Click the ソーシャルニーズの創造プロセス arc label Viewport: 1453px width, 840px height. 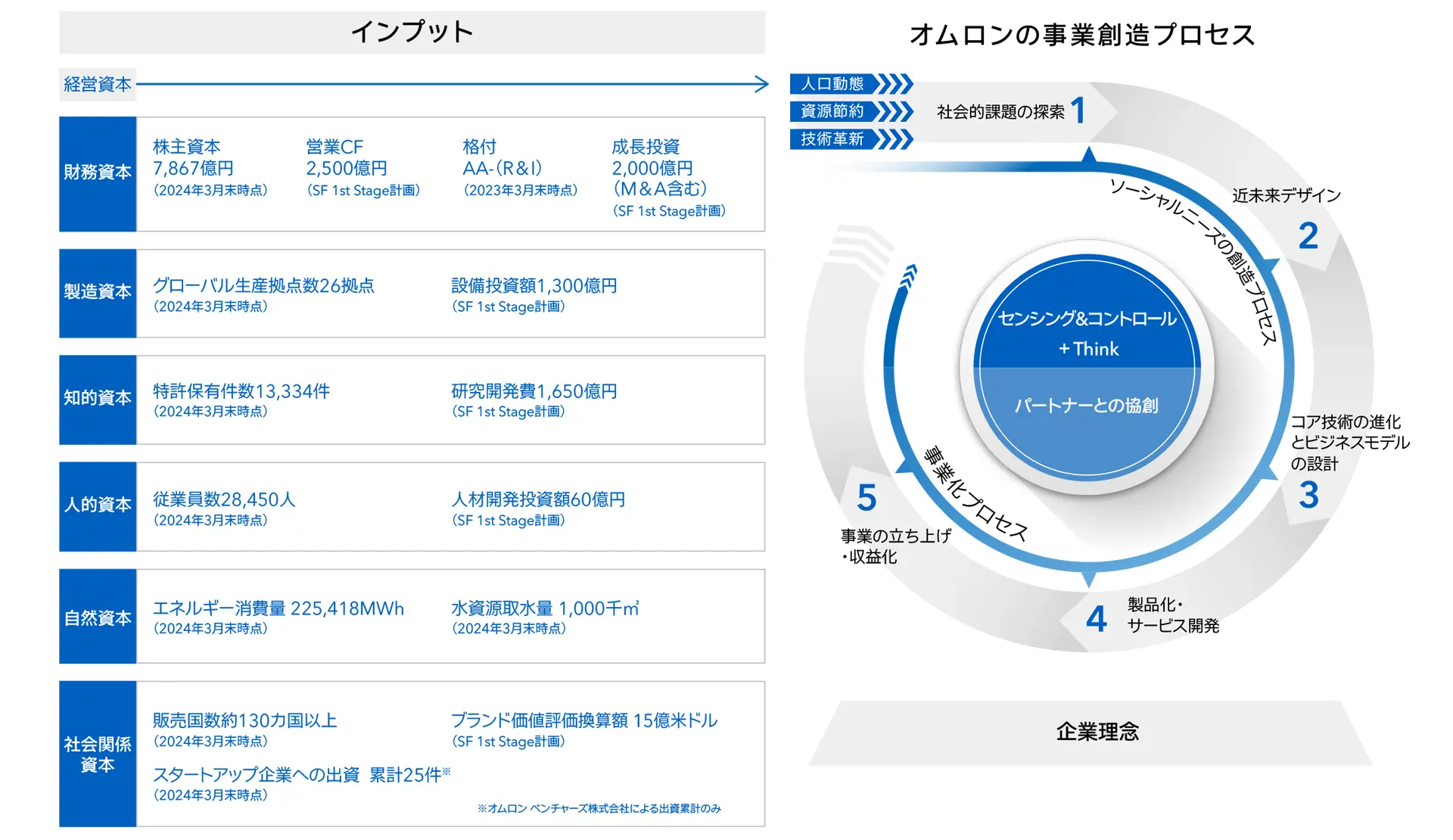pyautogui.click(x=1193, y=262)
